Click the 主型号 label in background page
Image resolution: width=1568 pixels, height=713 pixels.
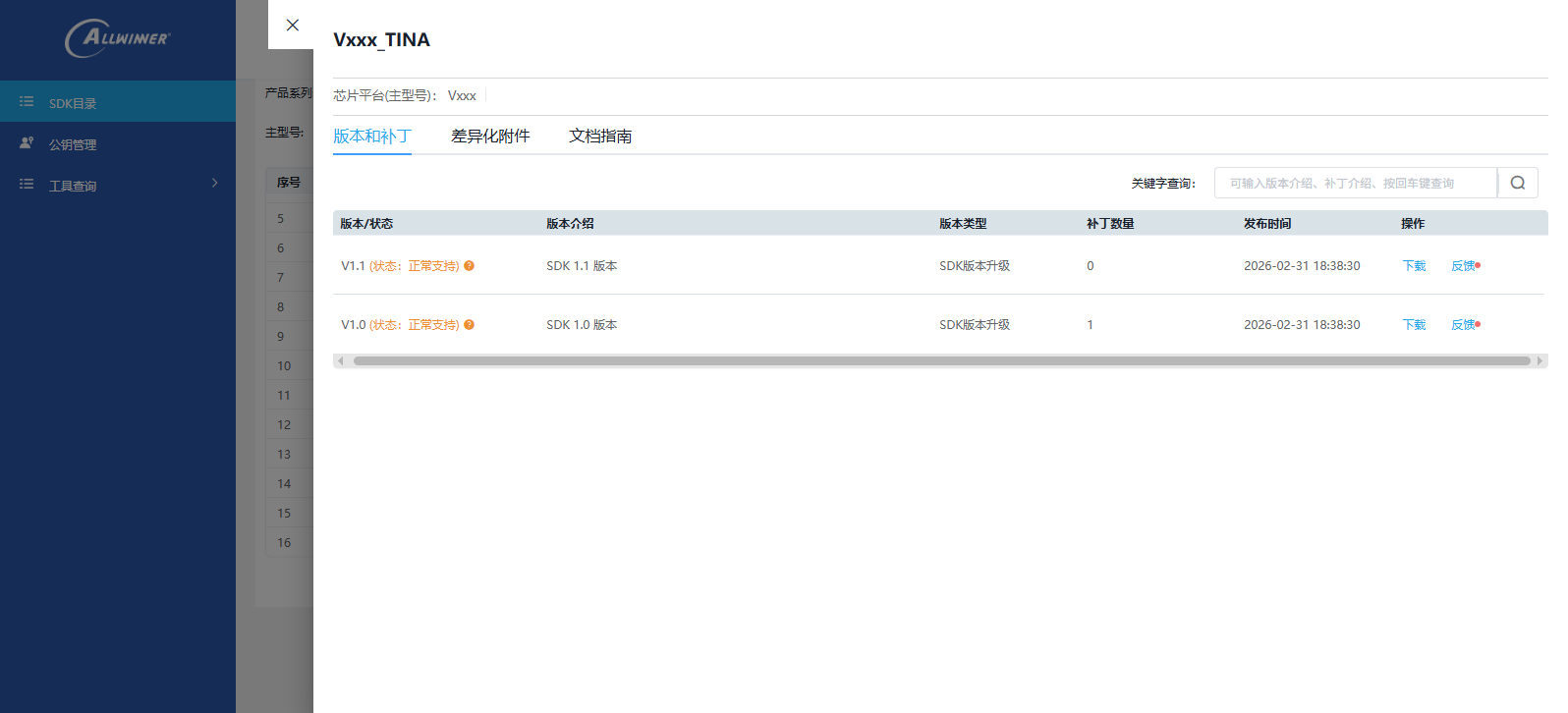coord(284,132)
